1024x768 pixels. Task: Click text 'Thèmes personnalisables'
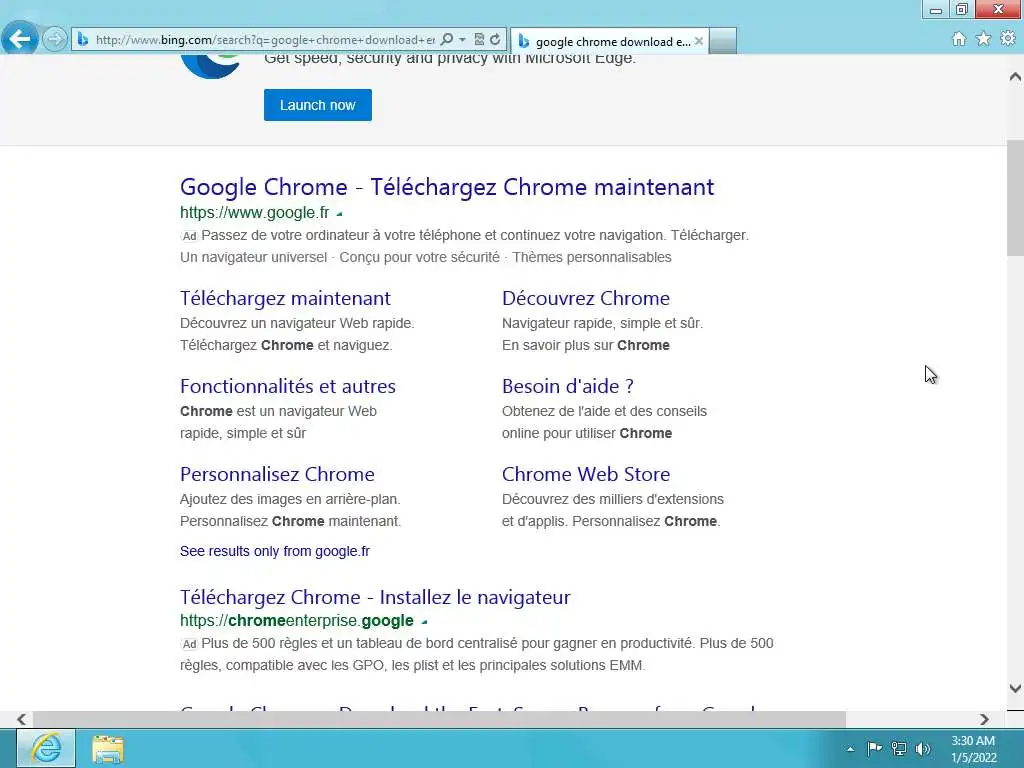[x=592, y=257]
